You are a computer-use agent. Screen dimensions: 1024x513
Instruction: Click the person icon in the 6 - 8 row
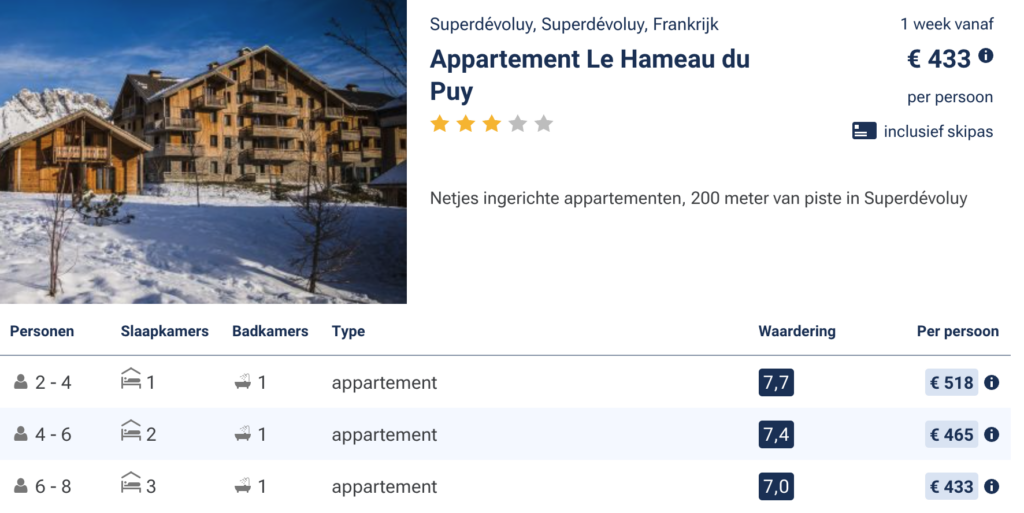point(21,486)
